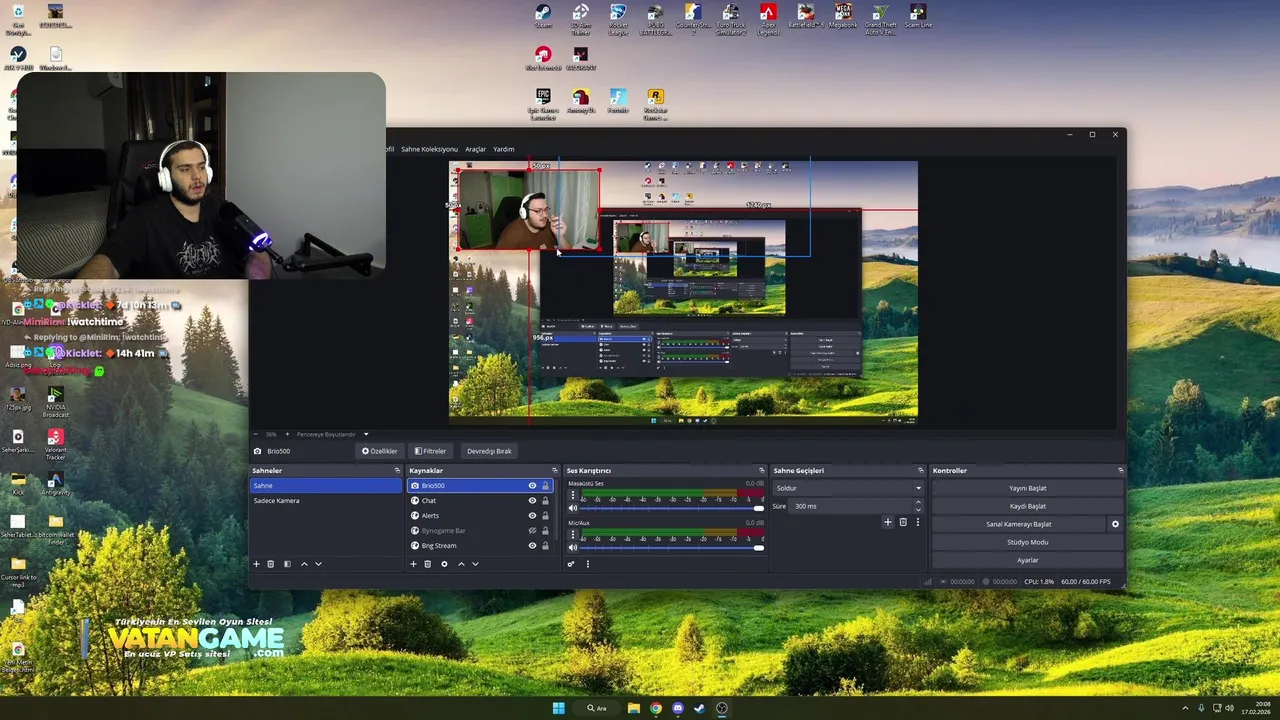Select the Sahne scene

(325, 486)
